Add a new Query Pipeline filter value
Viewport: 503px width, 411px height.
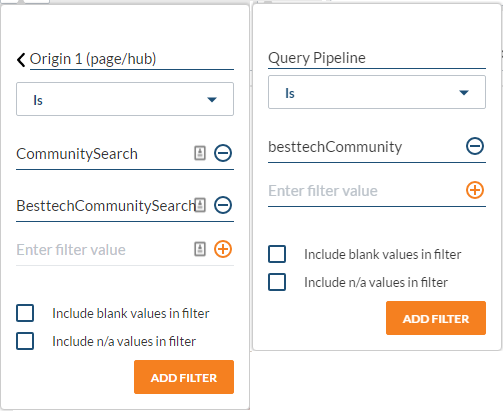(x=475, y=190)
